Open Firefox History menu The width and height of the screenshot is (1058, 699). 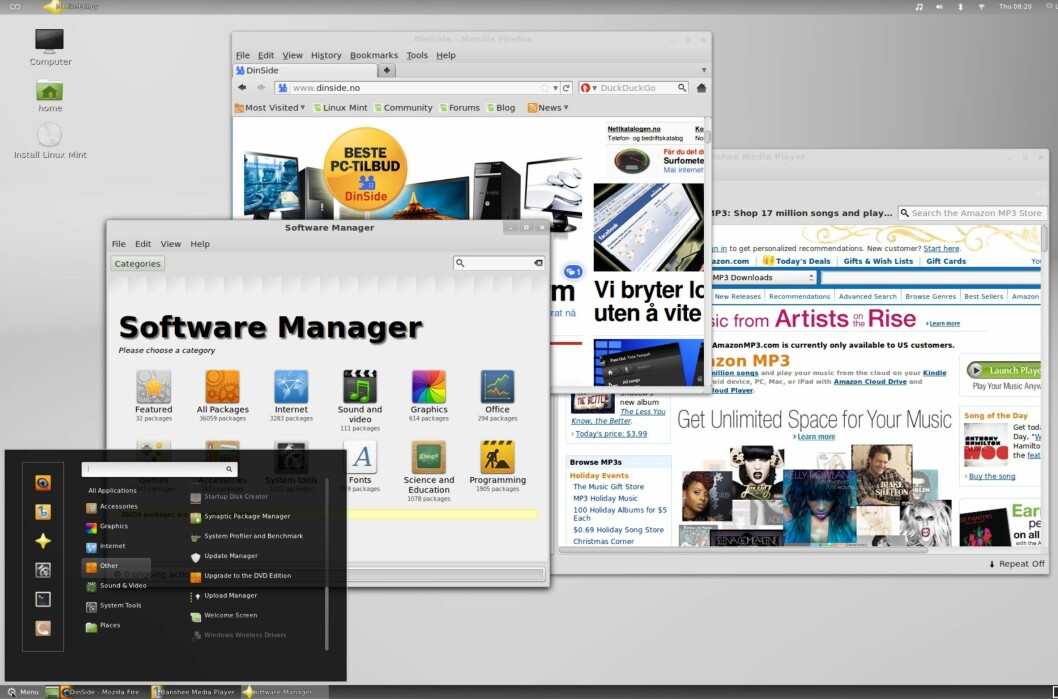(326, 55)
